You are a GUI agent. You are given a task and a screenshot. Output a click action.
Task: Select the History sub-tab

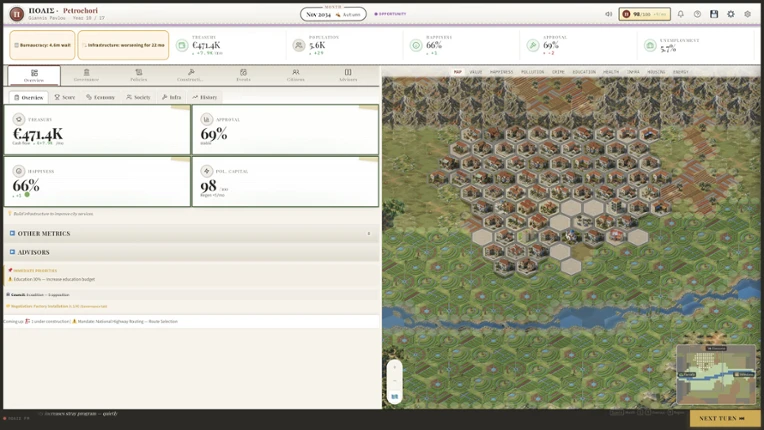[205, 97]
